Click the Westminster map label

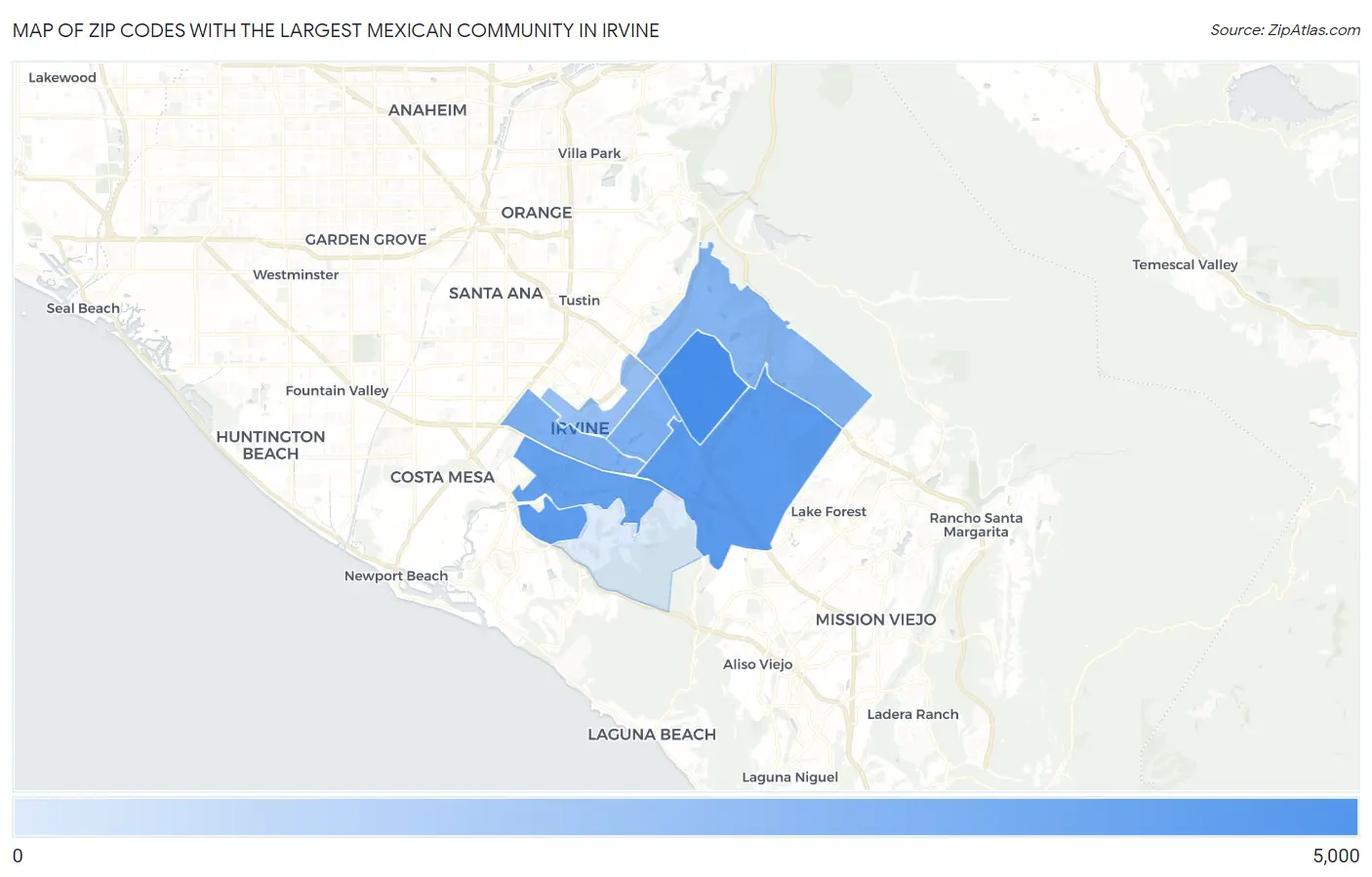[x=296, y=275]
